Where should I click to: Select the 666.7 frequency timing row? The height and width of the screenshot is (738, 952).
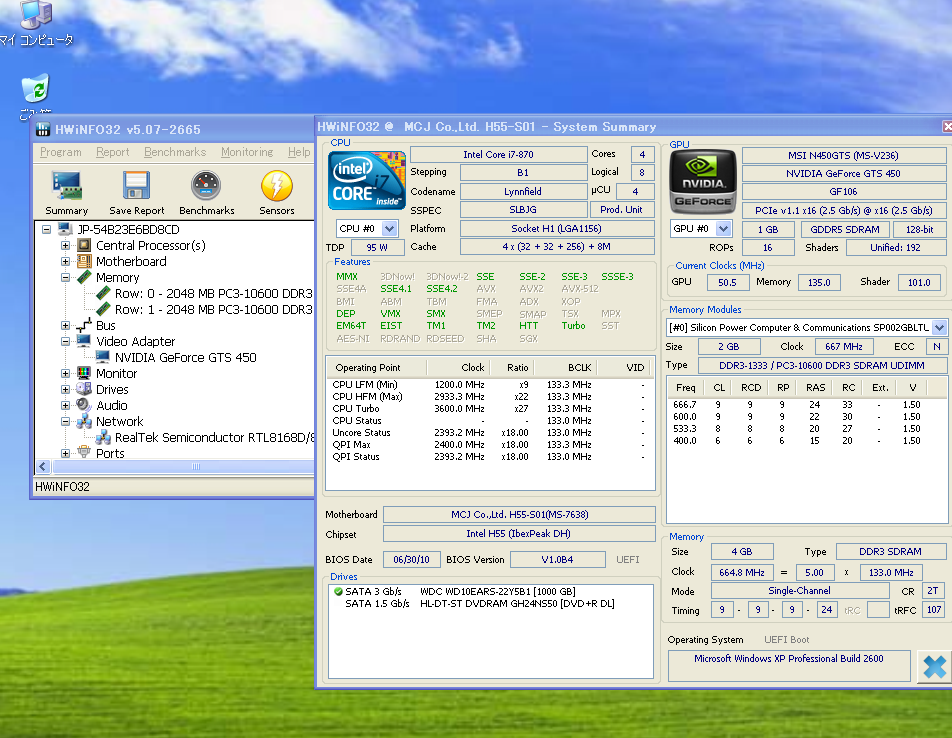(x=805, y=405)
